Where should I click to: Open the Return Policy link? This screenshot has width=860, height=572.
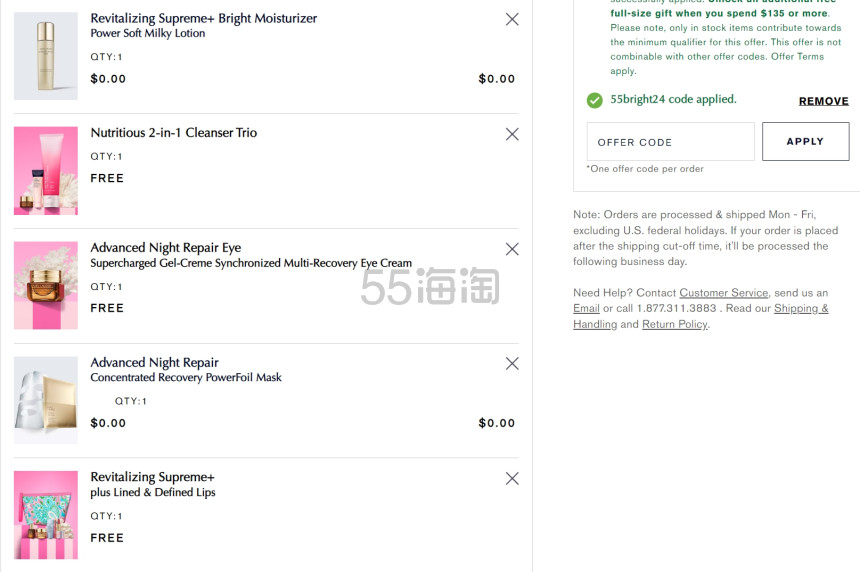click(675, 324)
